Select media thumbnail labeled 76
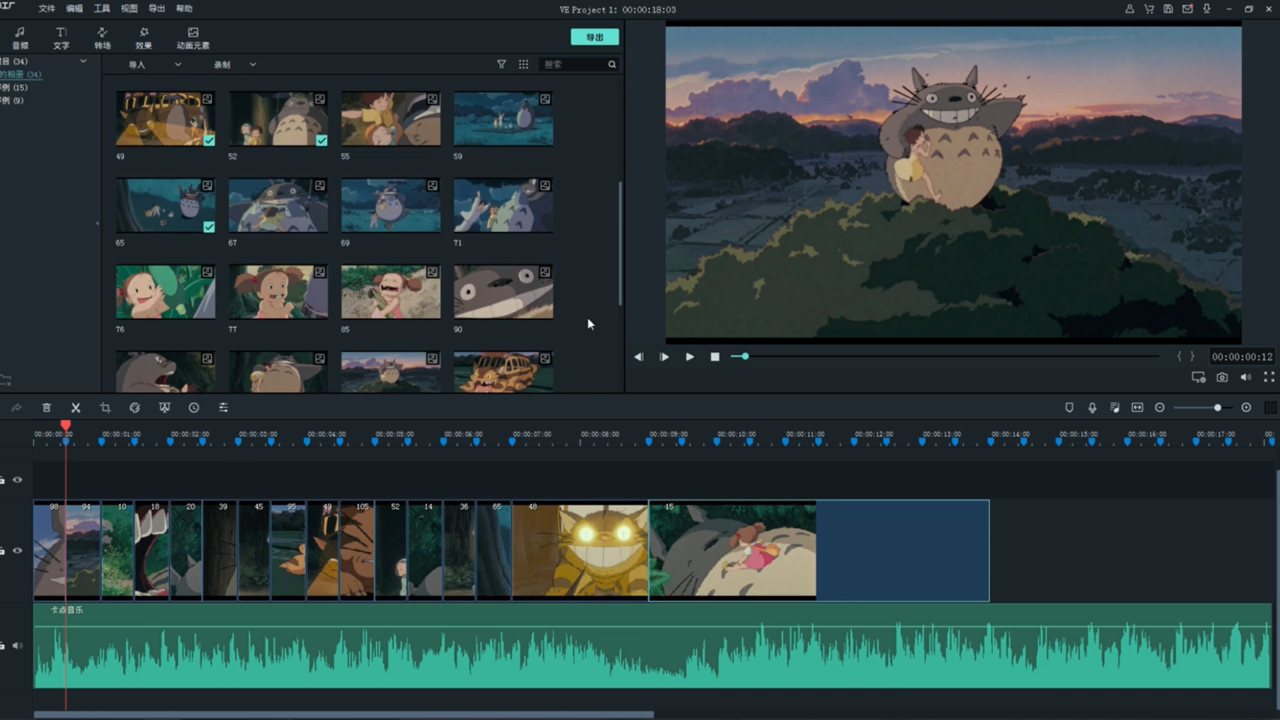The image size is (1280, 720). [165, 292]
